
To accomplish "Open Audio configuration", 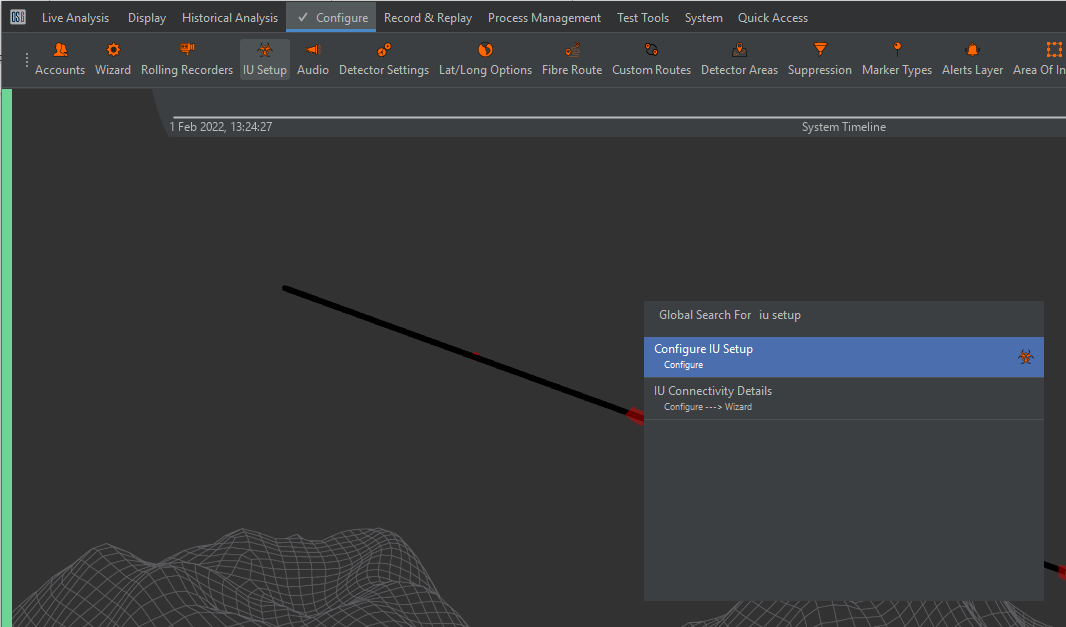I will (x=313, y=59).
